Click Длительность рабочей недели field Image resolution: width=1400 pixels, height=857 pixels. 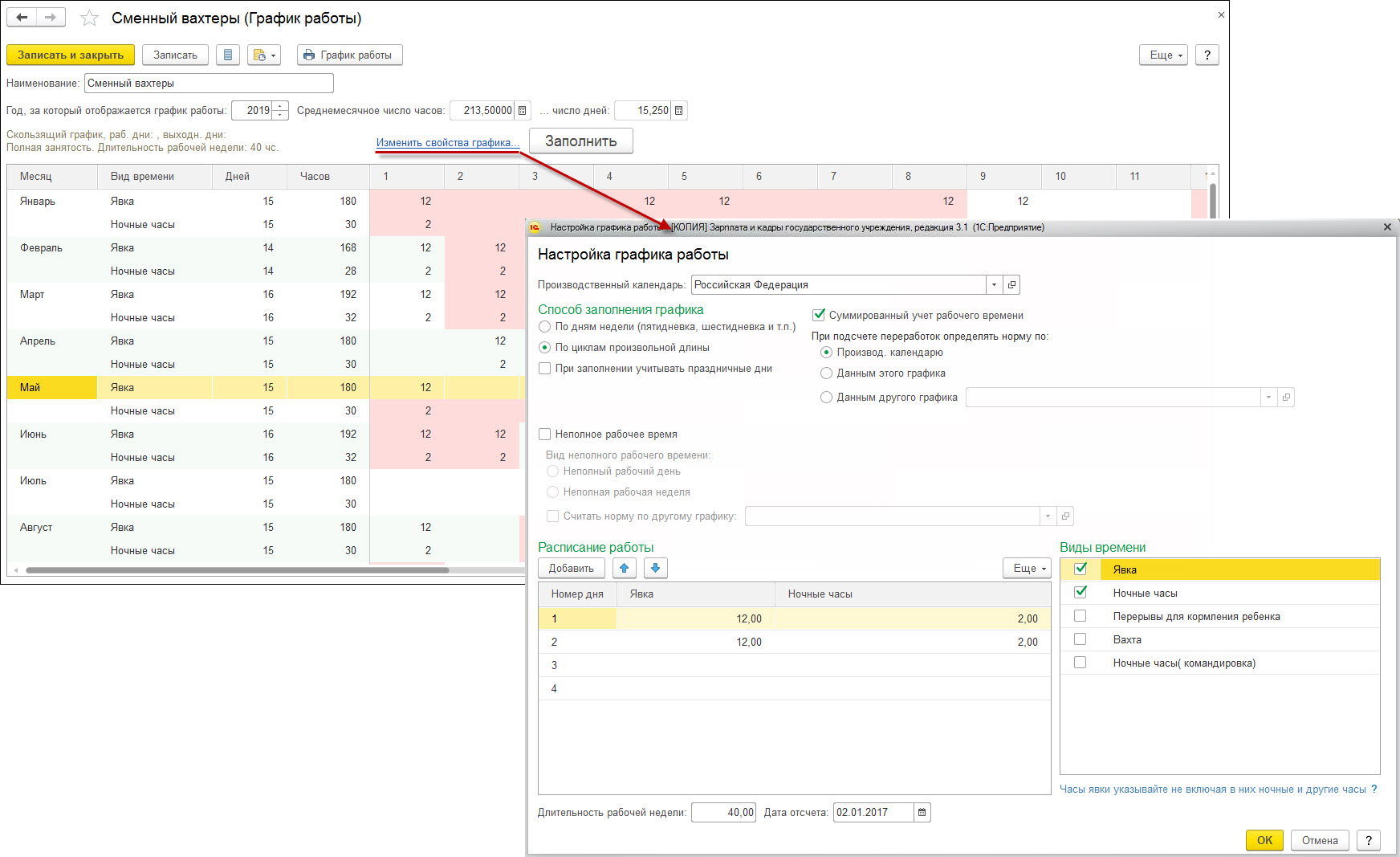click(x=723, y=813)
